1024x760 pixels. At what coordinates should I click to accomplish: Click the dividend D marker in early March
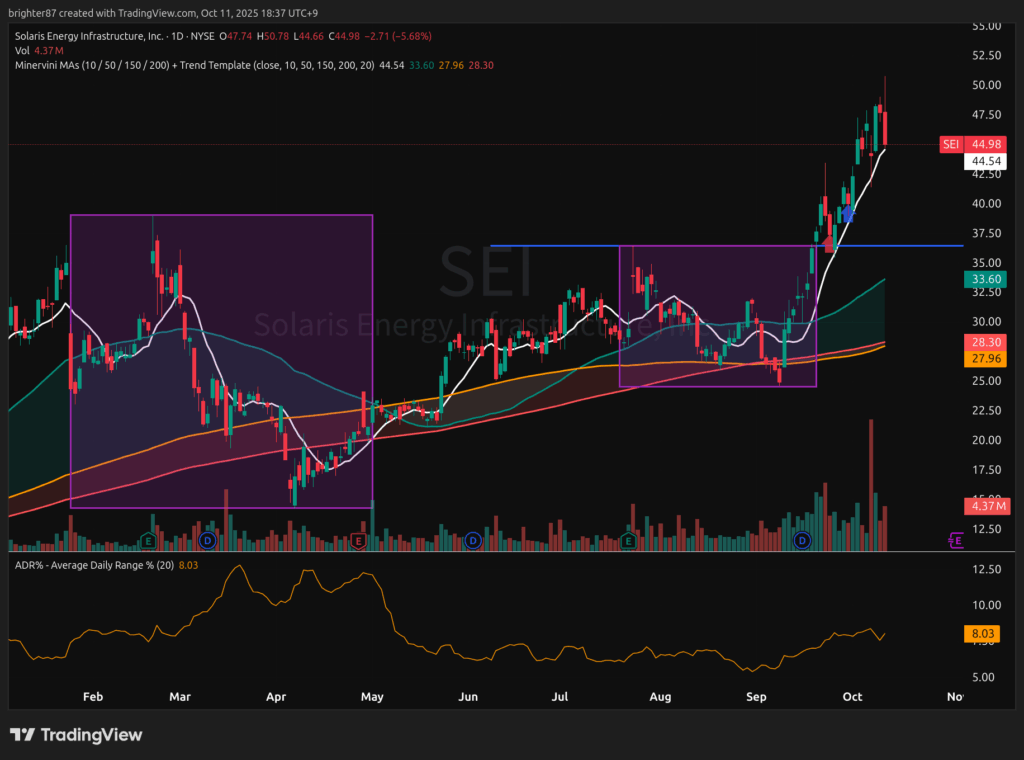[x=207, y=541]
